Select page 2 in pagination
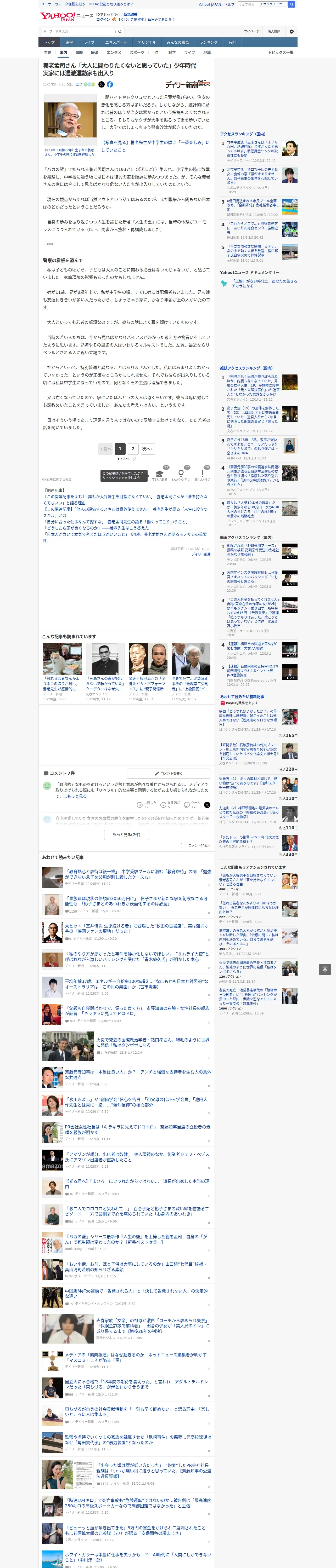336x1568 pixels. point(133,449)
